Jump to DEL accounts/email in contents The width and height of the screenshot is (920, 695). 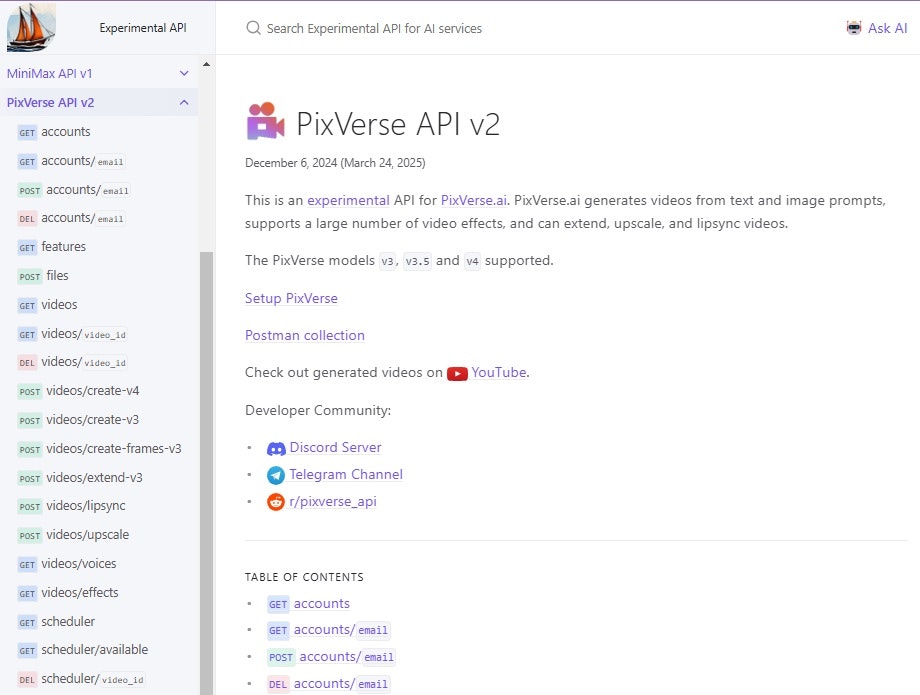(328, 684)
